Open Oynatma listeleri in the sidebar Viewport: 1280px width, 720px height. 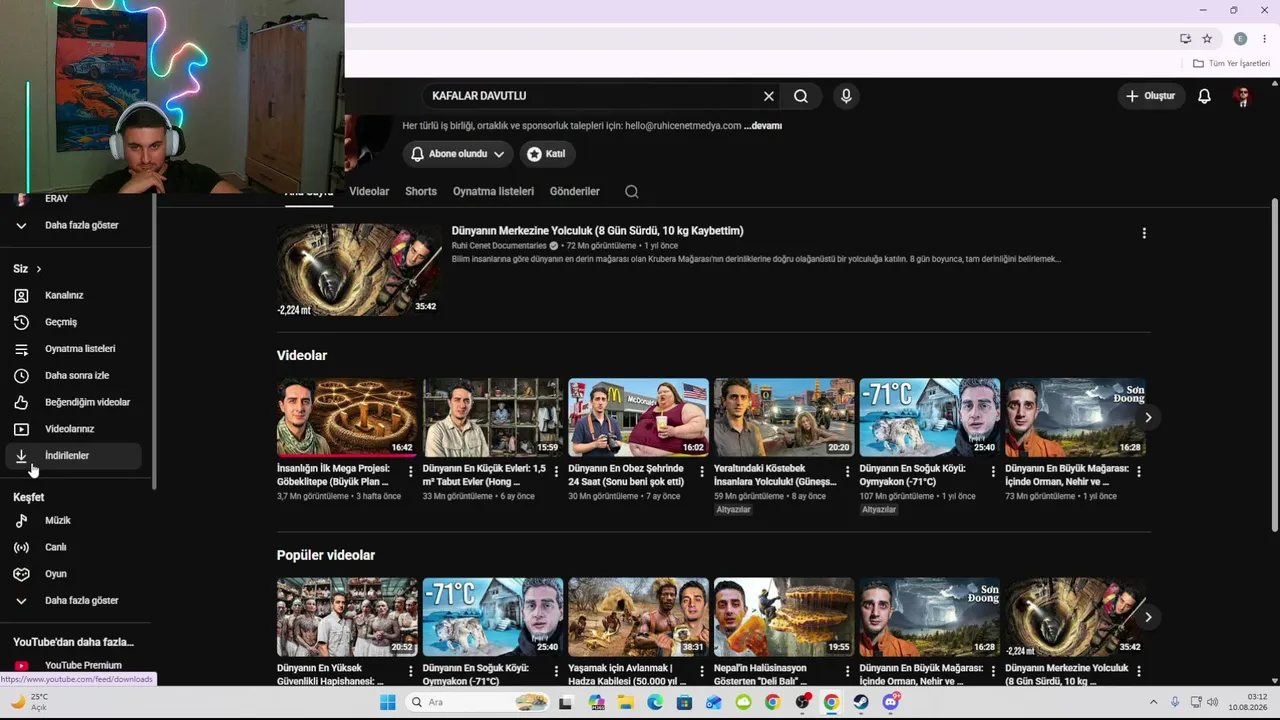(x=72, y=349)
